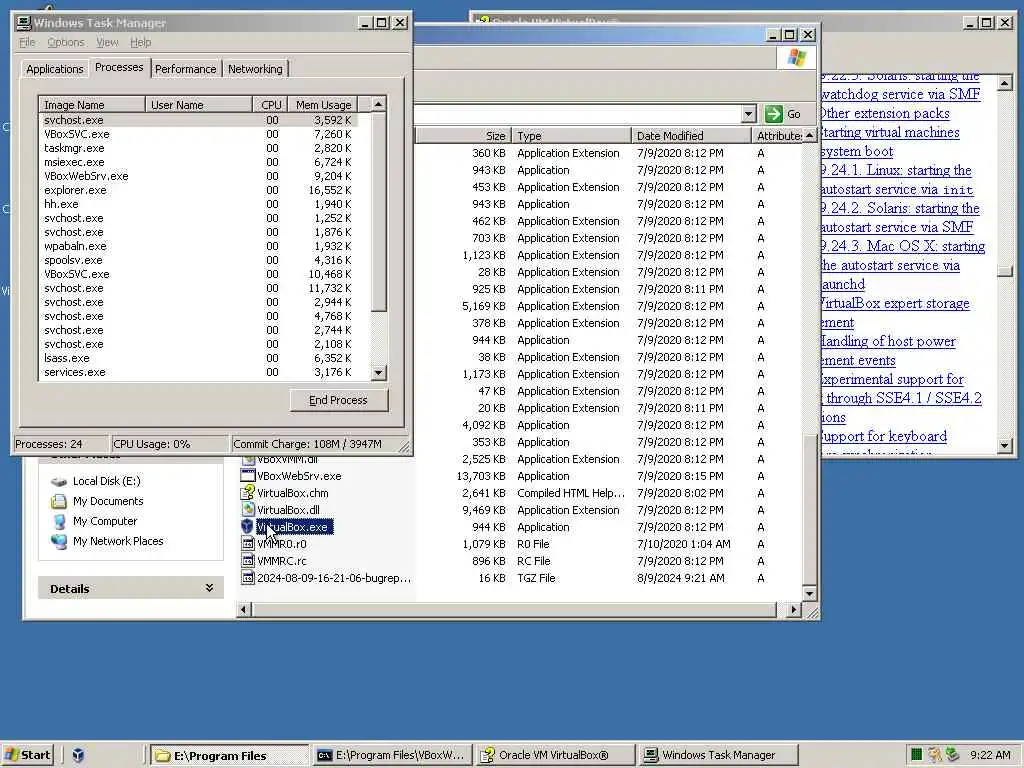Switch to the command prompt taskbar button
1024x768 pixels.
[392, 756]
